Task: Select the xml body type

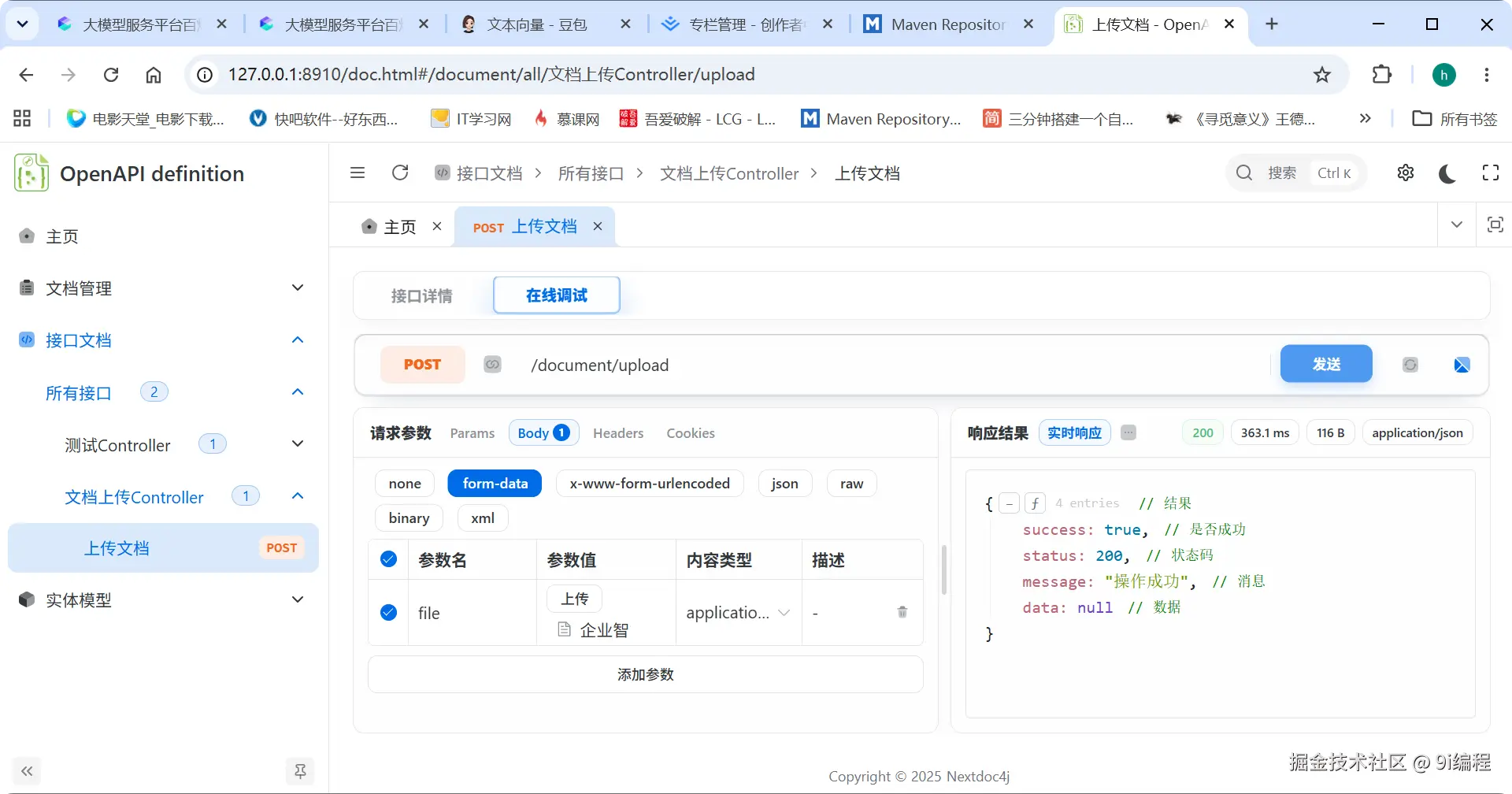Action: 483,518
